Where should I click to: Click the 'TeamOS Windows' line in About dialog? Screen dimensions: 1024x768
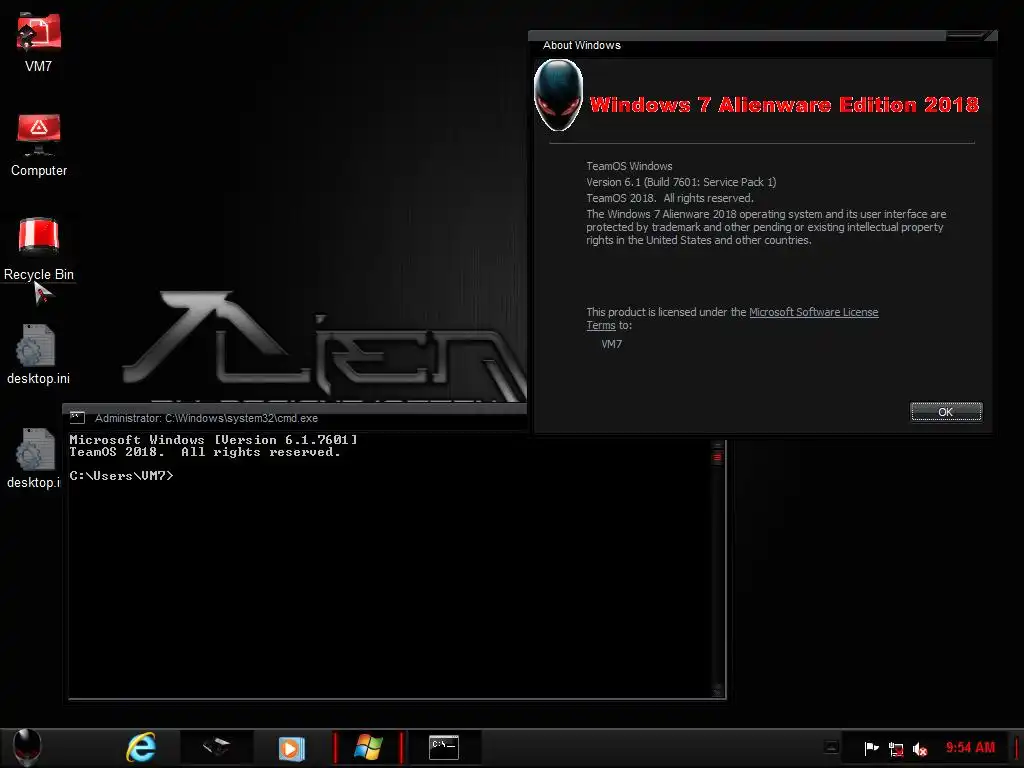(x=629, y=166)
